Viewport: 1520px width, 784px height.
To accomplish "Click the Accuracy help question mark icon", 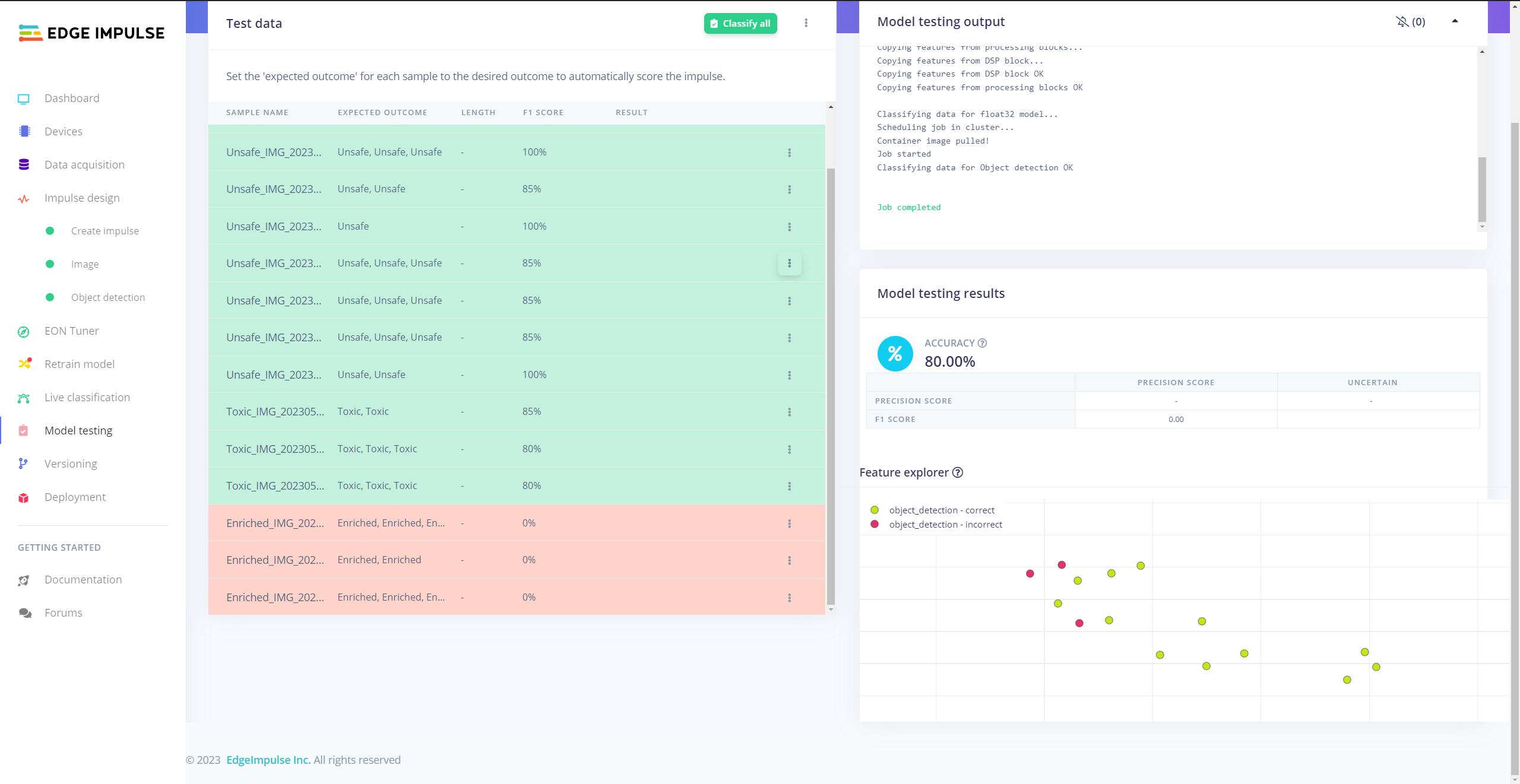I will [982, 343].
